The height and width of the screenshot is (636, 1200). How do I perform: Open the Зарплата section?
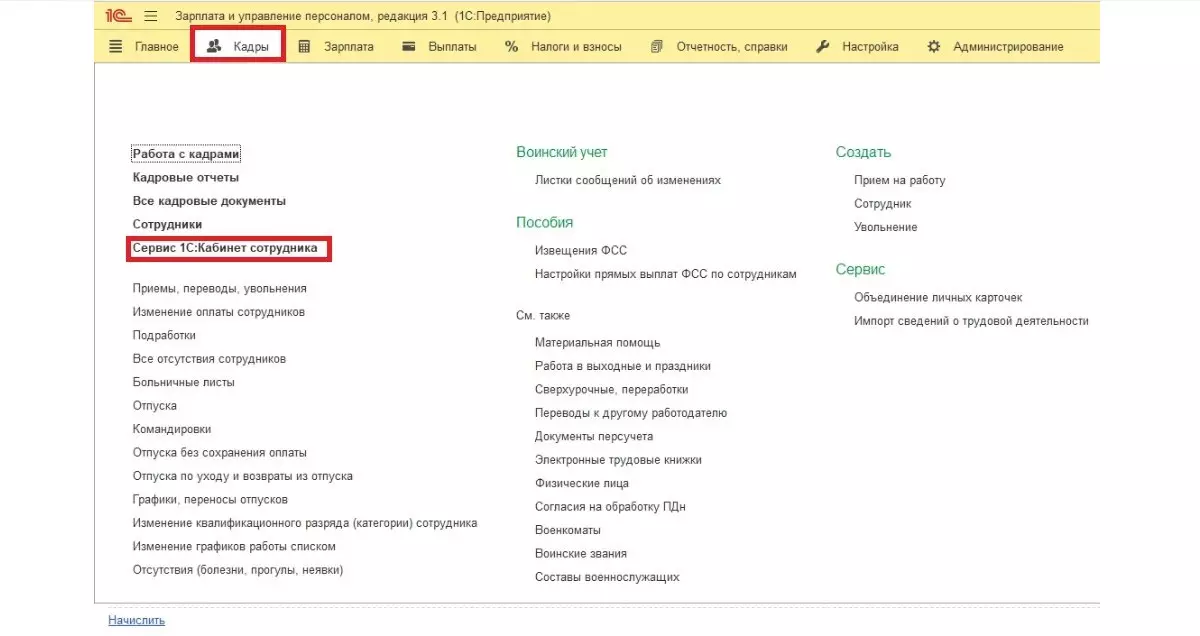click(x=335, y=46)
